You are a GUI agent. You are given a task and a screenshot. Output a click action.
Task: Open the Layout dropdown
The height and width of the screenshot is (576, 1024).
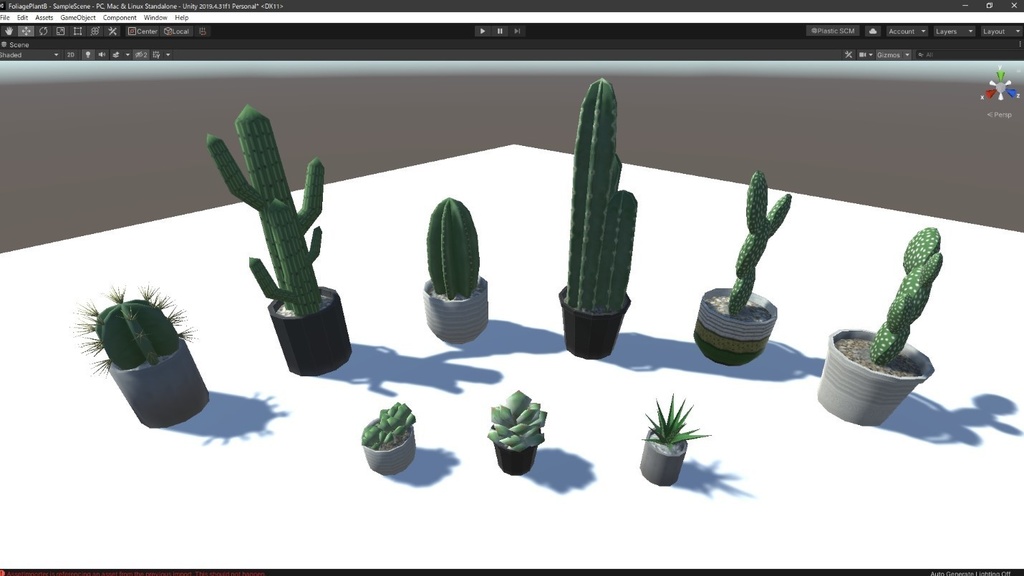(x=1001, y=30)
